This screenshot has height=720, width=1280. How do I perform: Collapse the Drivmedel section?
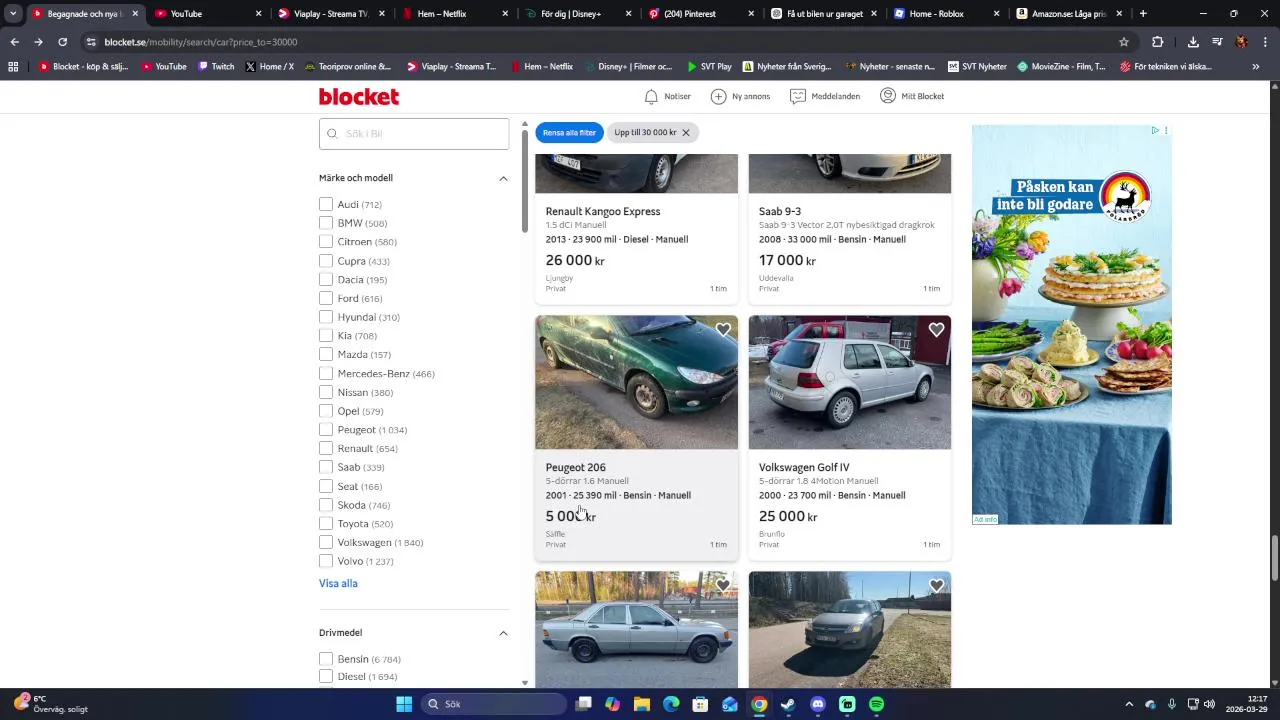point(503,633)
